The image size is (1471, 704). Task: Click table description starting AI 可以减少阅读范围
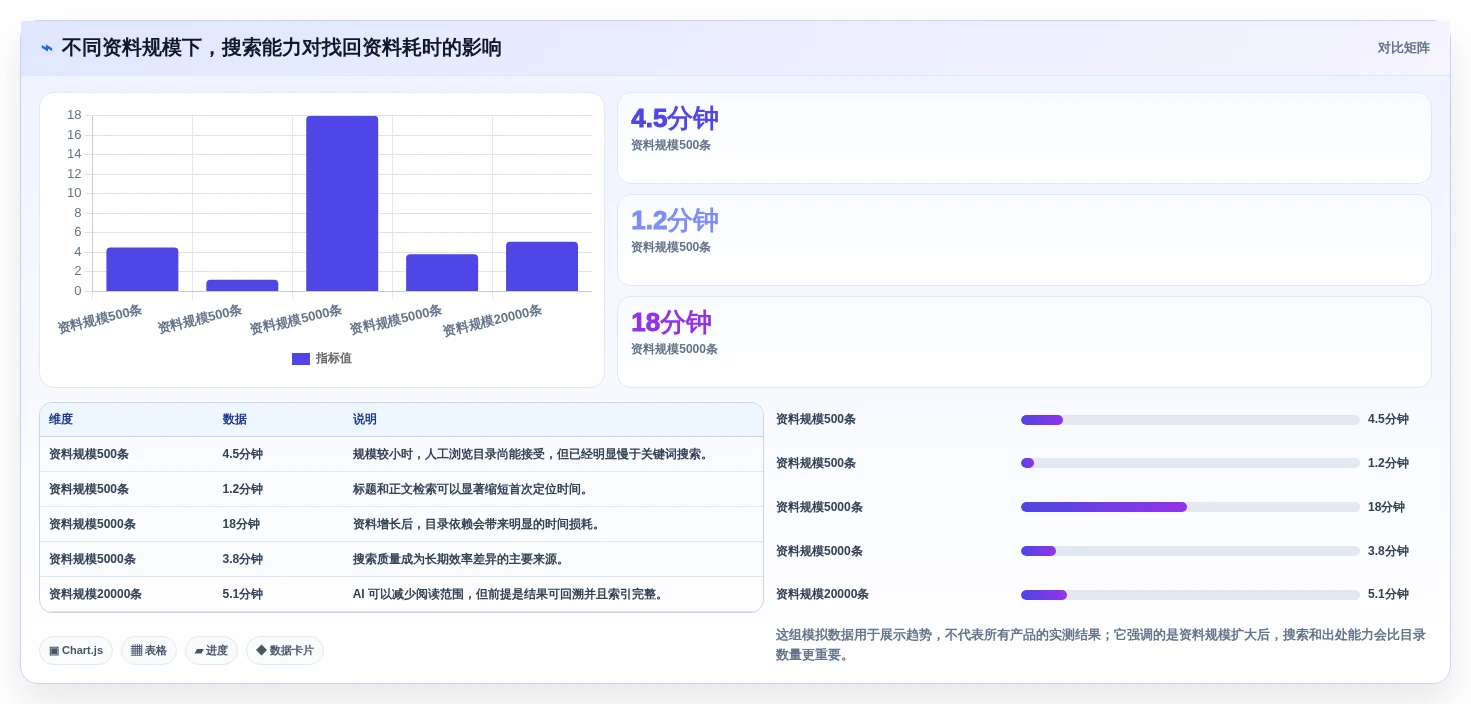pos(510,594)
